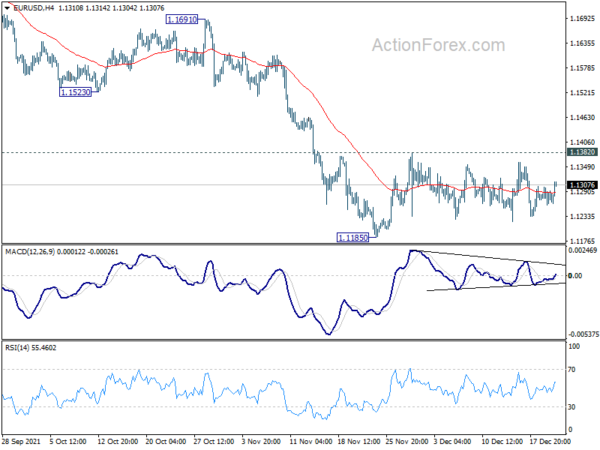This screenshot has width=600, height=450.
Task: Open the chart dropdown arrow beside EURUSD,H4
Action: 7,8
